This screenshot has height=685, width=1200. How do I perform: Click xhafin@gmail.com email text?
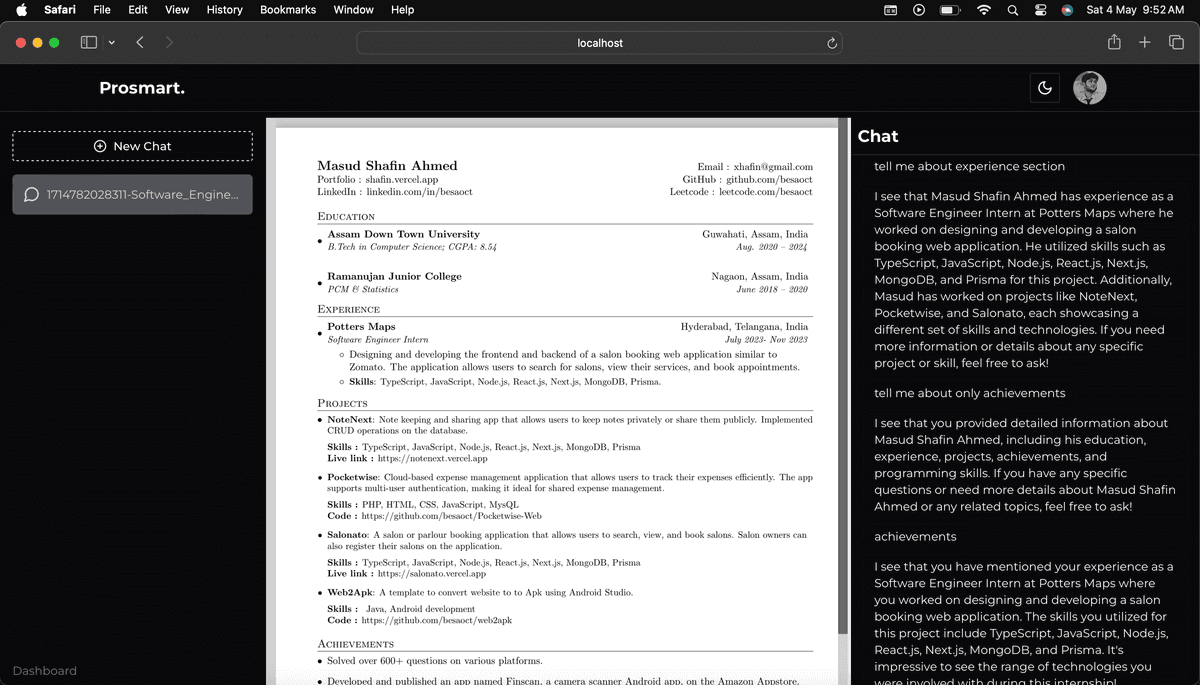point(773,167)
